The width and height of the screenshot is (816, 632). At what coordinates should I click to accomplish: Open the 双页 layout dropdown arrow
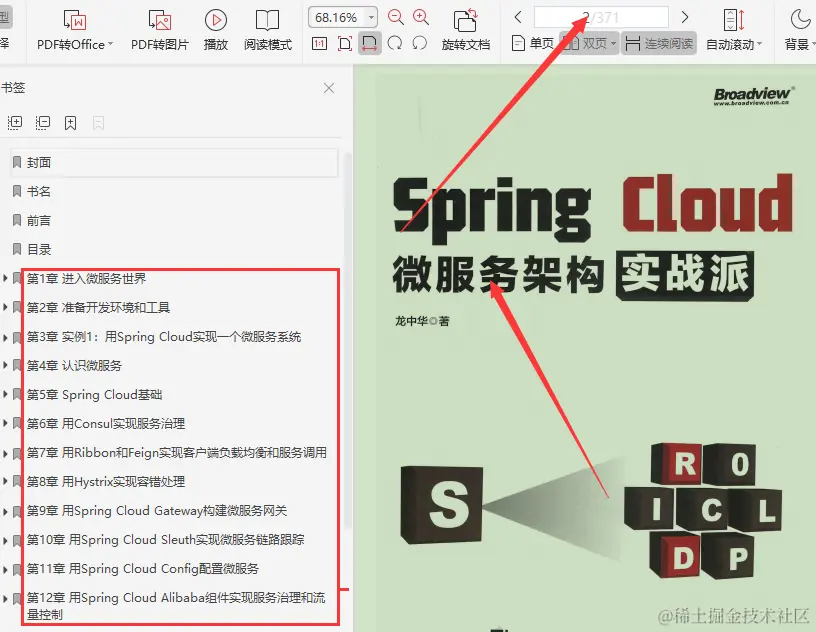coord(613,44)
